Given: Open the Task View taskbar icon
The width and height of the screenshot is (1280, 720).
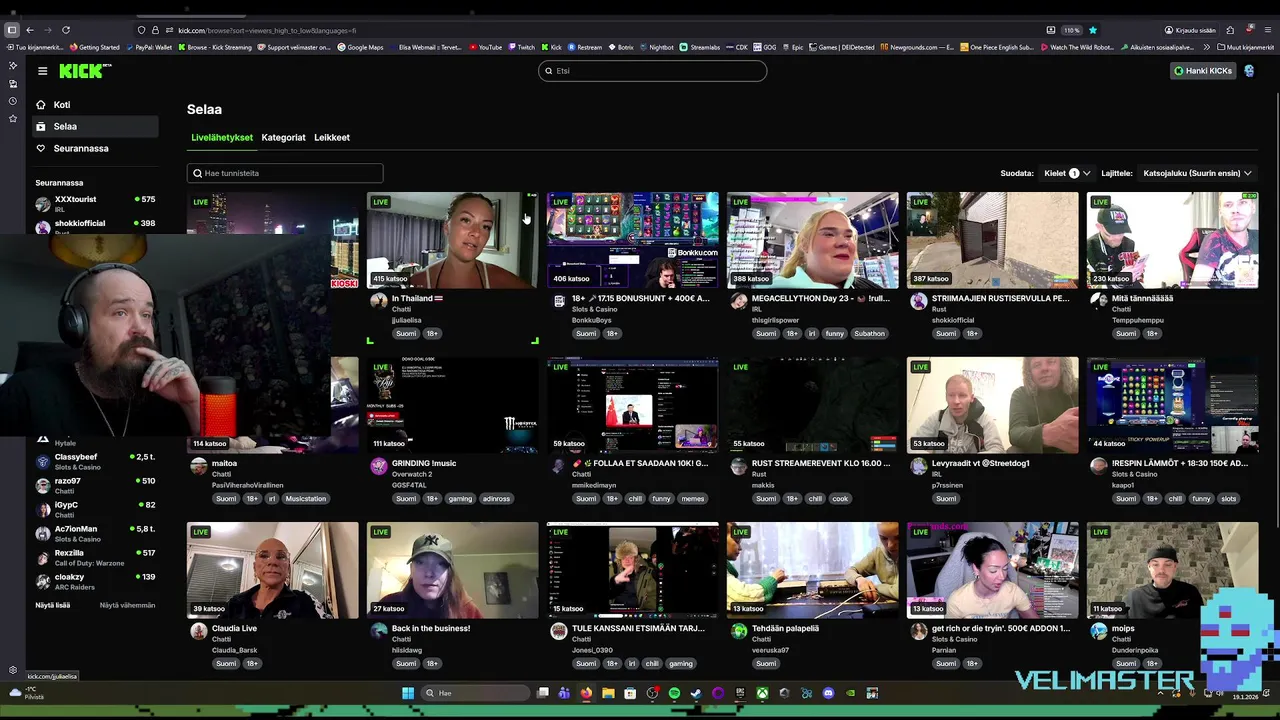Looking at the screenshot, I should click(x=543, y=693).
